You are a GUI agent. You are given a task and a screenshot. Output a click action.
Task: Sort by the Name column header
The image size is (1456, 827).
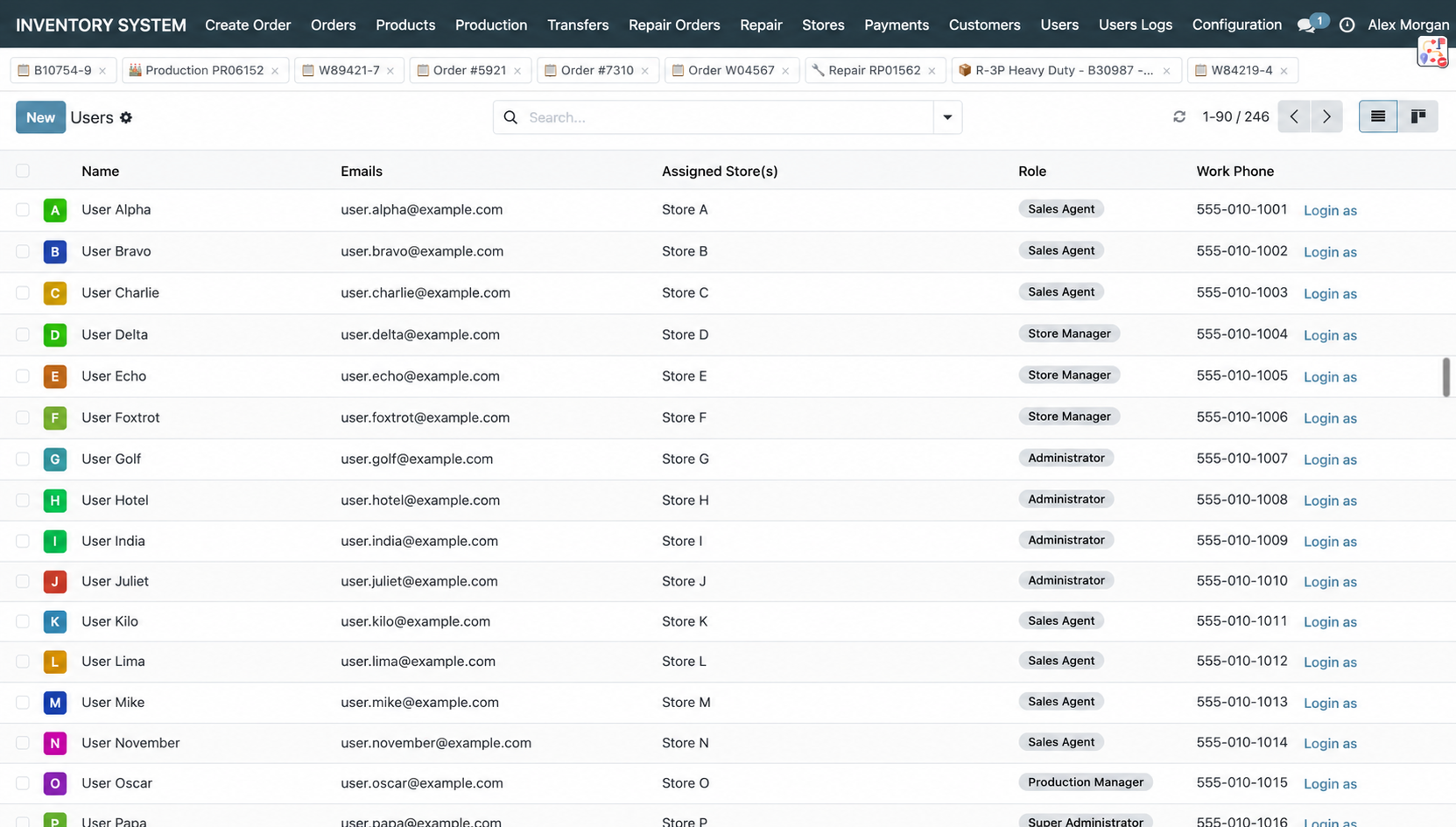click(x=101, y=171)
